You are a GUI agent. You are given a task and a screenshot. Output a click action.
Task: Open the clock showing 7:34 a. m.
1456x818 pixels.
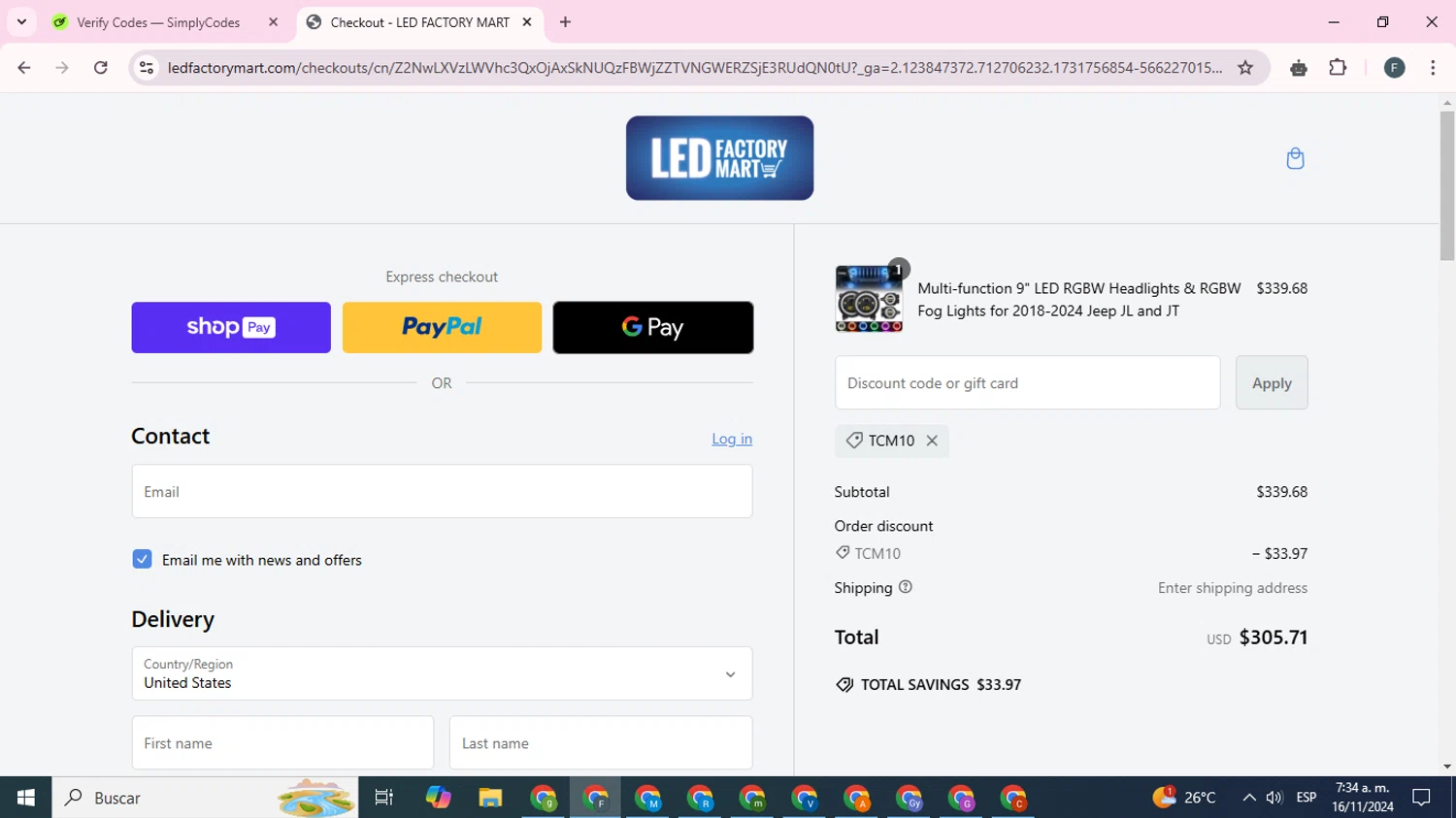tap(1363, 798)
